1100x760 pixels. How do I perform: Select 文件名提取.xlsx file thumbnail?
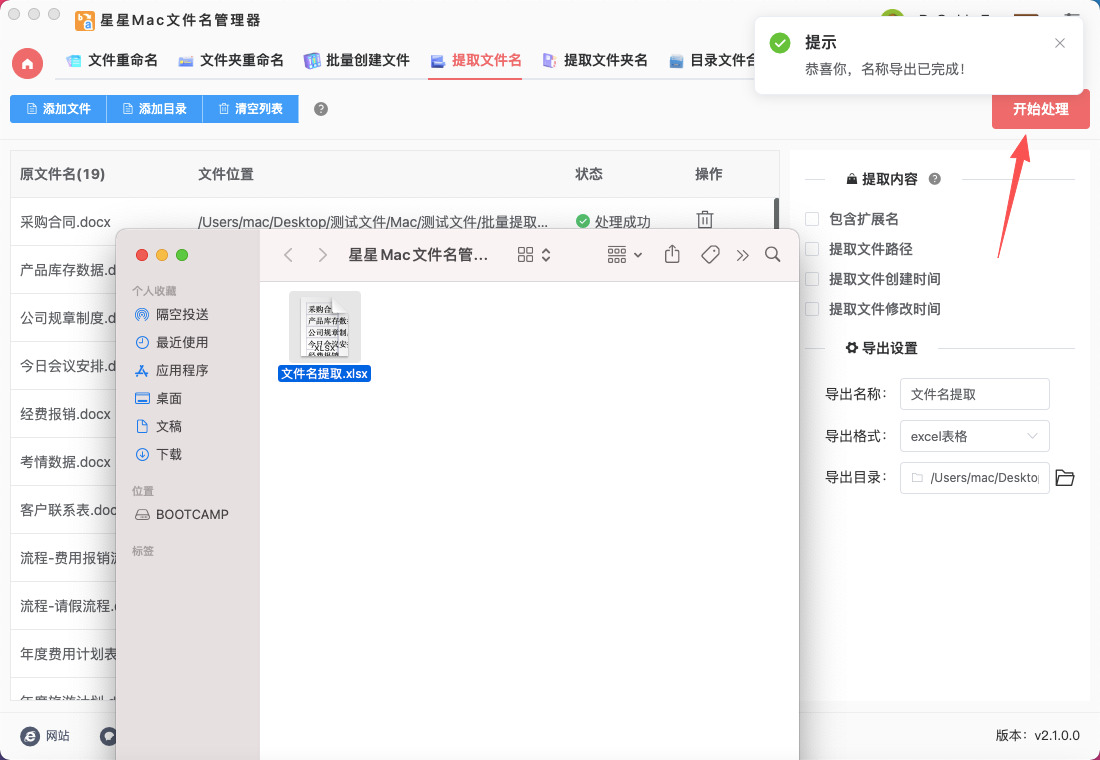point(325,327)
